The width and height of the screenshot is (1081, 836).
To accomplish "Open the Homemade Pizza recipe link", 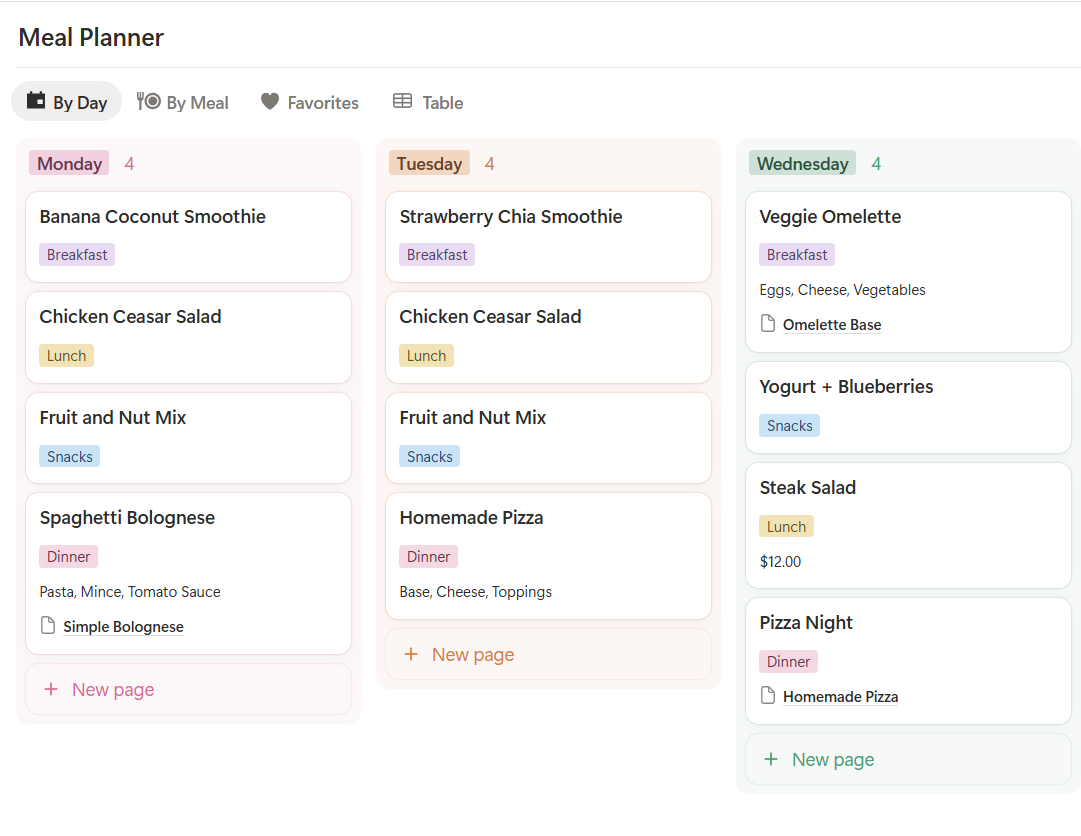I will pos(840,696).
